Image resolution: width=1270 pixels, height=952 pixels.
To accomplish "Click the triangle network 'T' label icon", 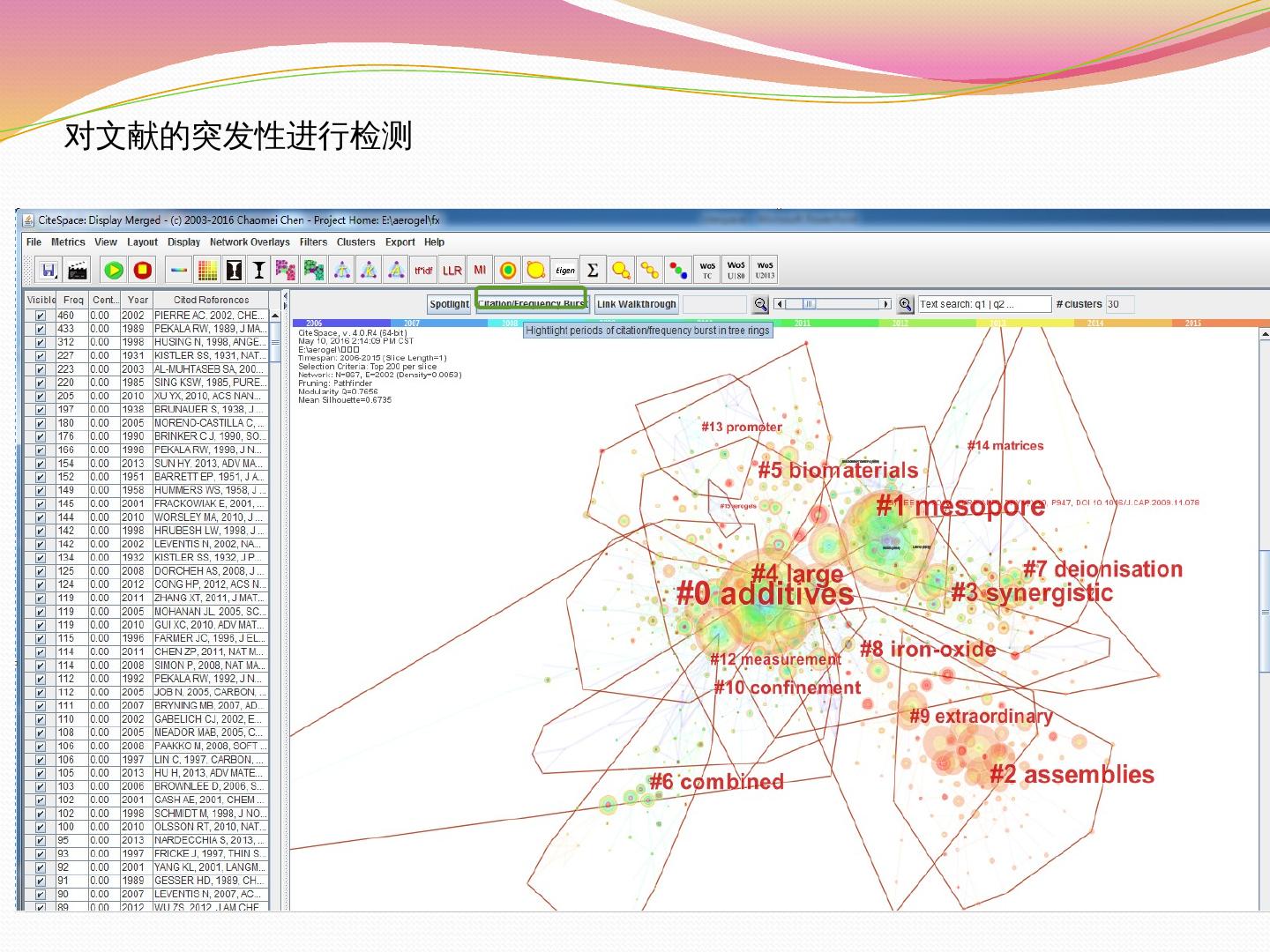I will [x=341, y=270].
